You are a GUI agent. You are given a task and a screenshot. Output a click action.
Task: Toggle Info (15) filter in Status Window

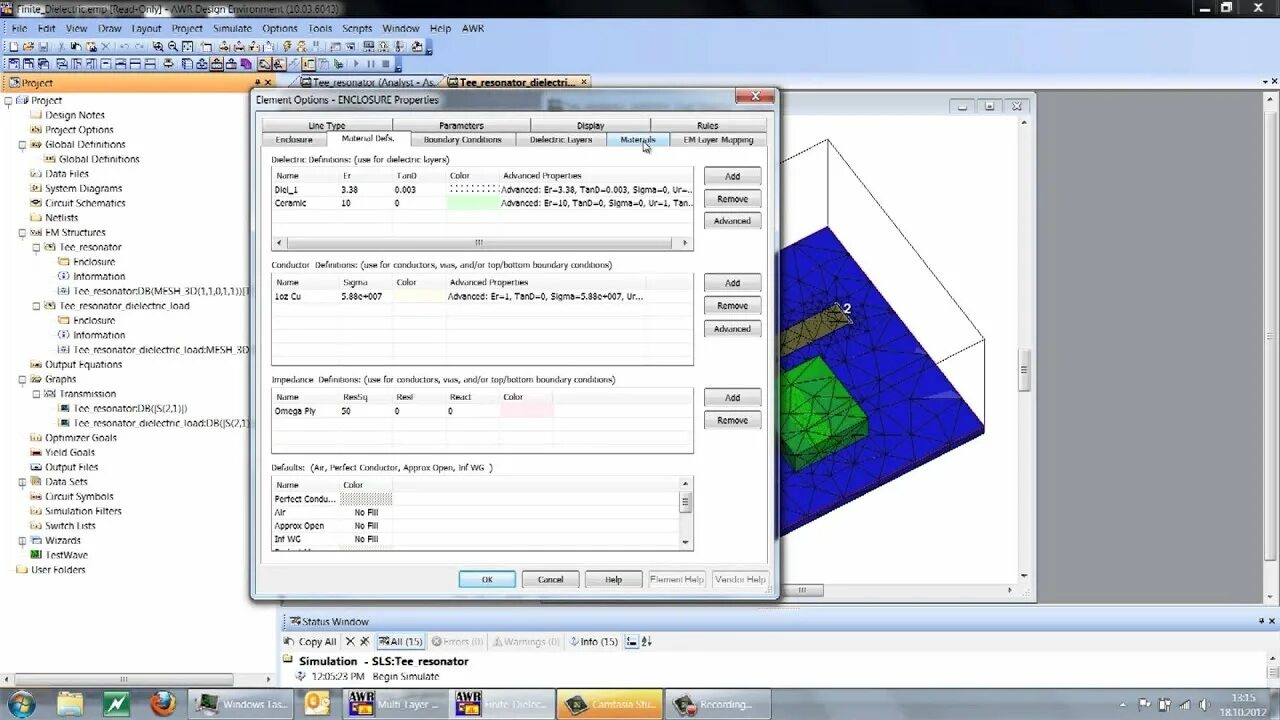click(594, 642)
